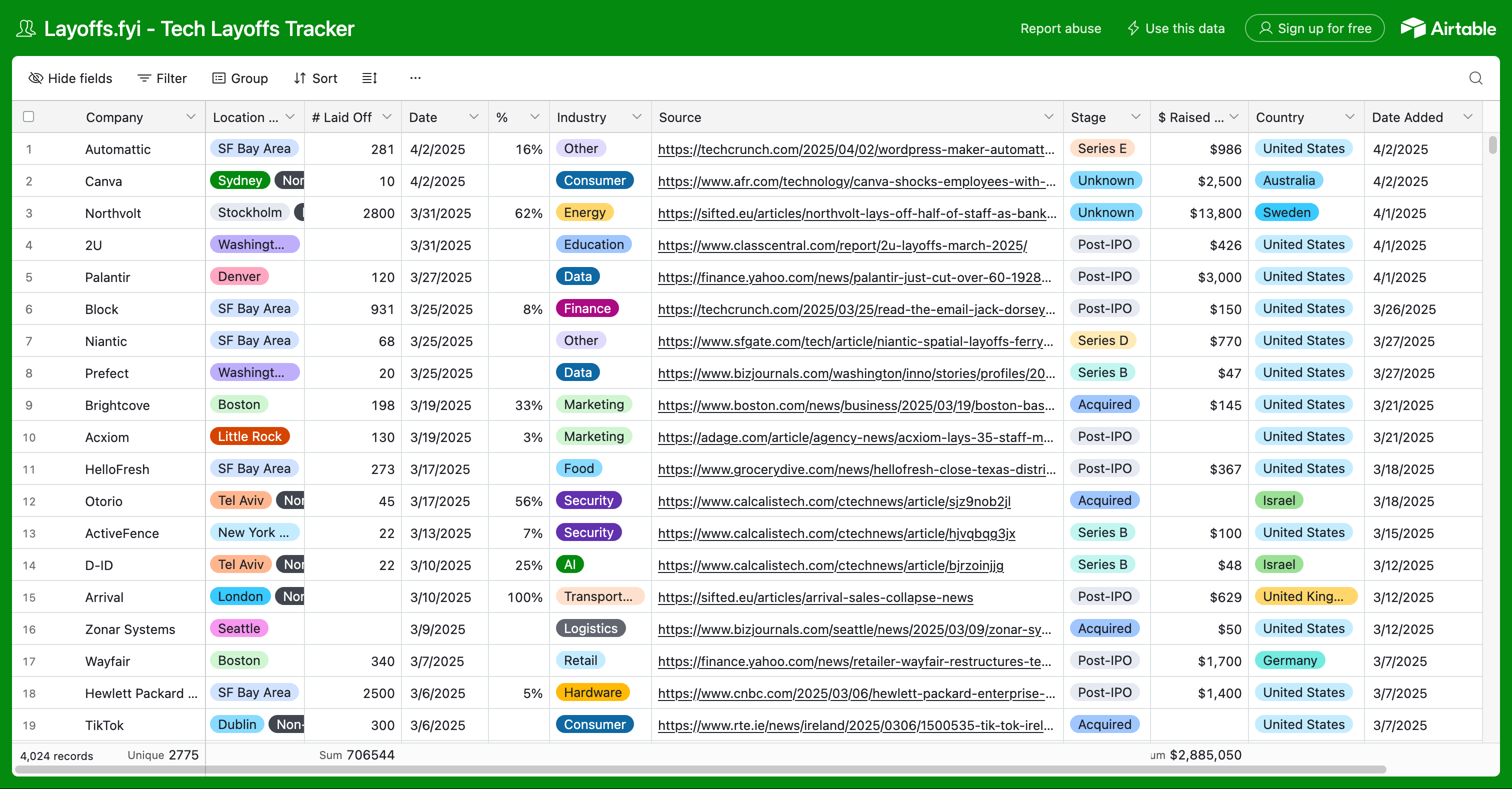Click the vertical scrollbar thumb
The image size is (1512, 789).
[1492, 144]
